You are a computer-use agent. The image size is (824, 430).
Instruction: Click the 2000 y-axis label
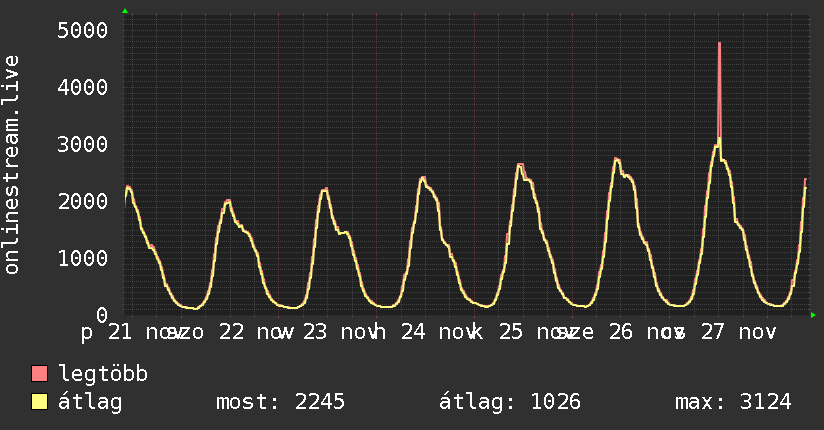pyautogui.click(x=83, y=201)
